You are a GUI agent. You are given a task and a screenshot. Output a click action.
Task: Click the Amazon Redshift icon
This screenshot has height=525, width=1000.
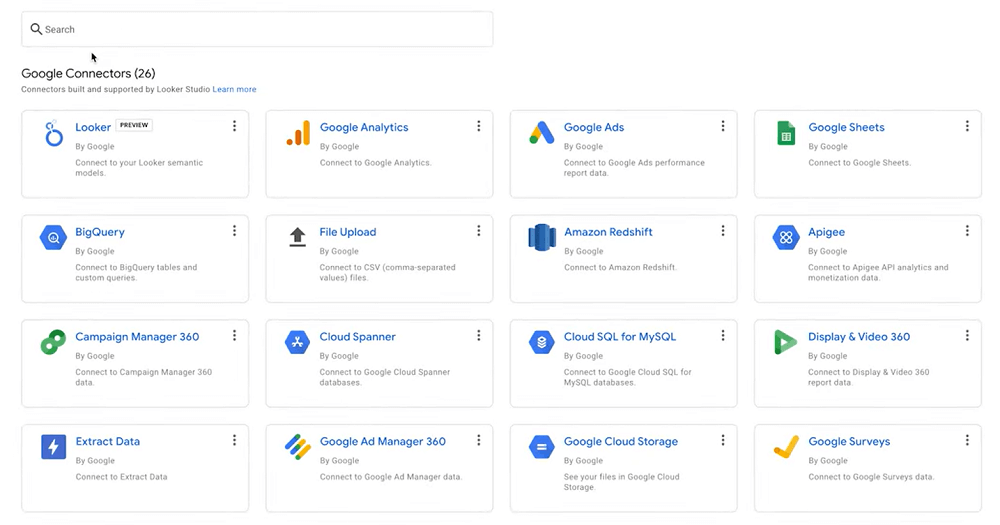541,237
